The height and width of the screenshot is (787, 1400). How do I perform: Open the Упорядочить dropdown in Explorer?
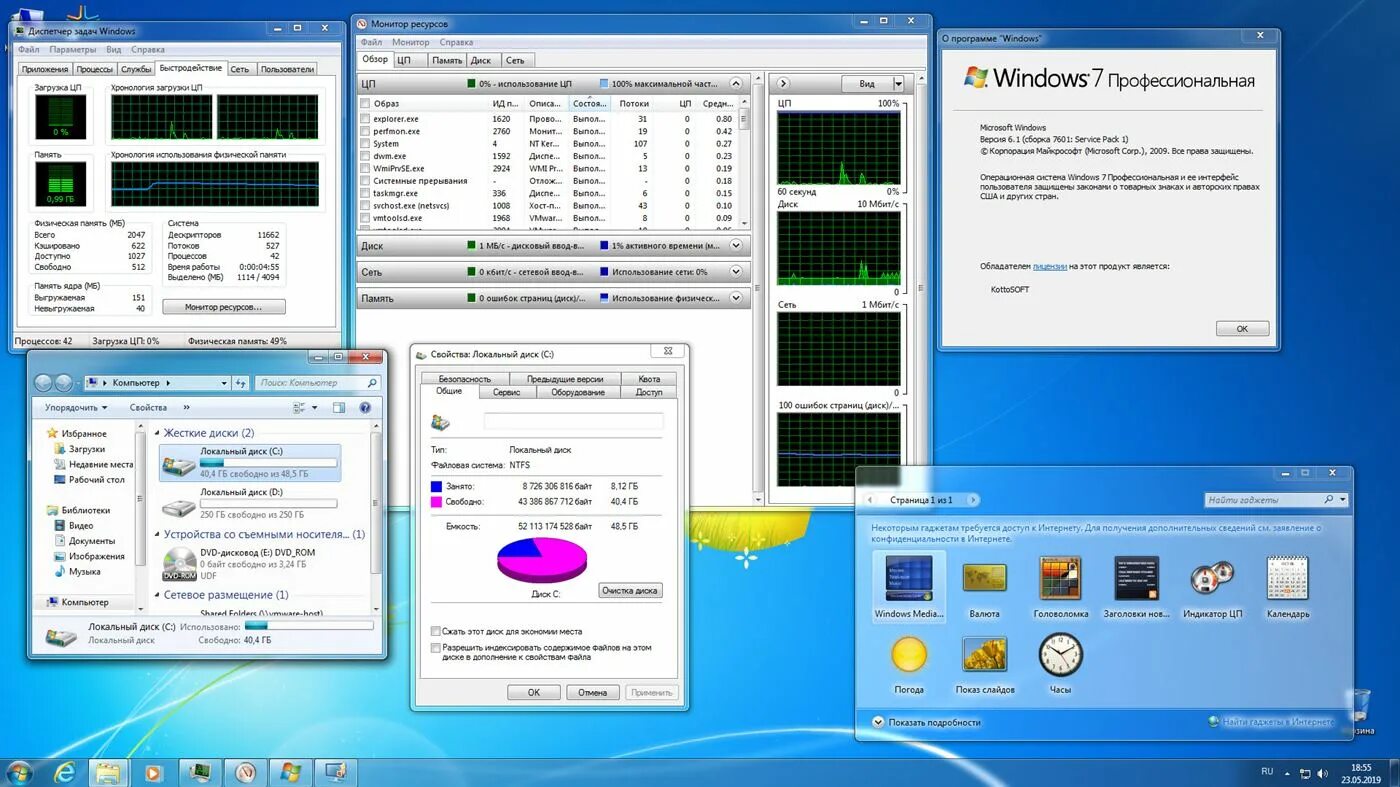(x=75, y=408)
